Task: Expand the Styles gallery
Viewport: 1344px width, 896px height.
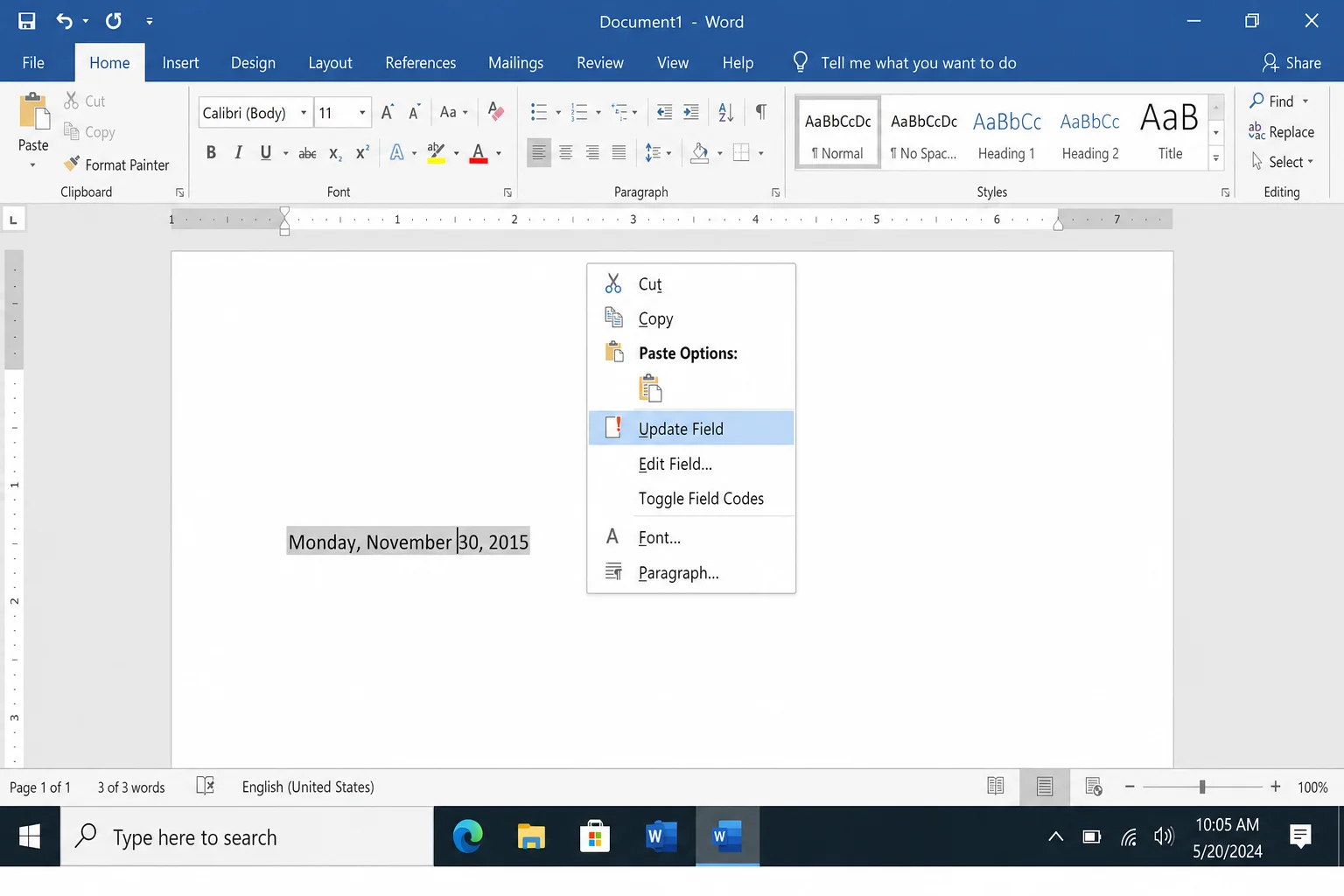Action: [x=1216, y=158]
